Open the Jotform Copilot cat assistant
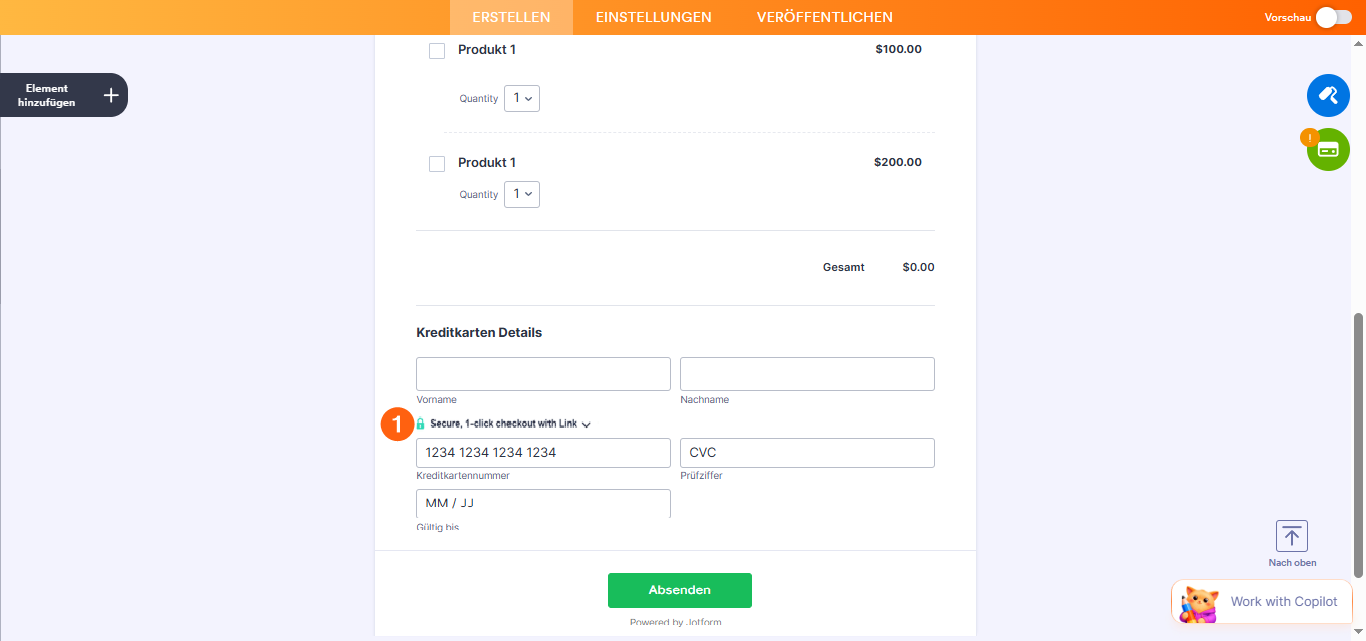 pos(1199,601)
